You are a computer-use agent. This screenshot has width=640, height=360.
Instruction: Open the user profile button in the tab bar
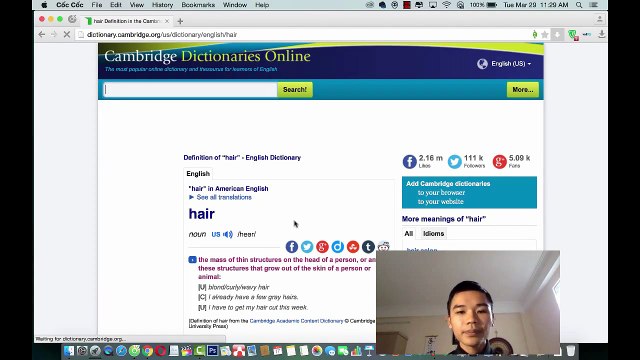point(600,19)
